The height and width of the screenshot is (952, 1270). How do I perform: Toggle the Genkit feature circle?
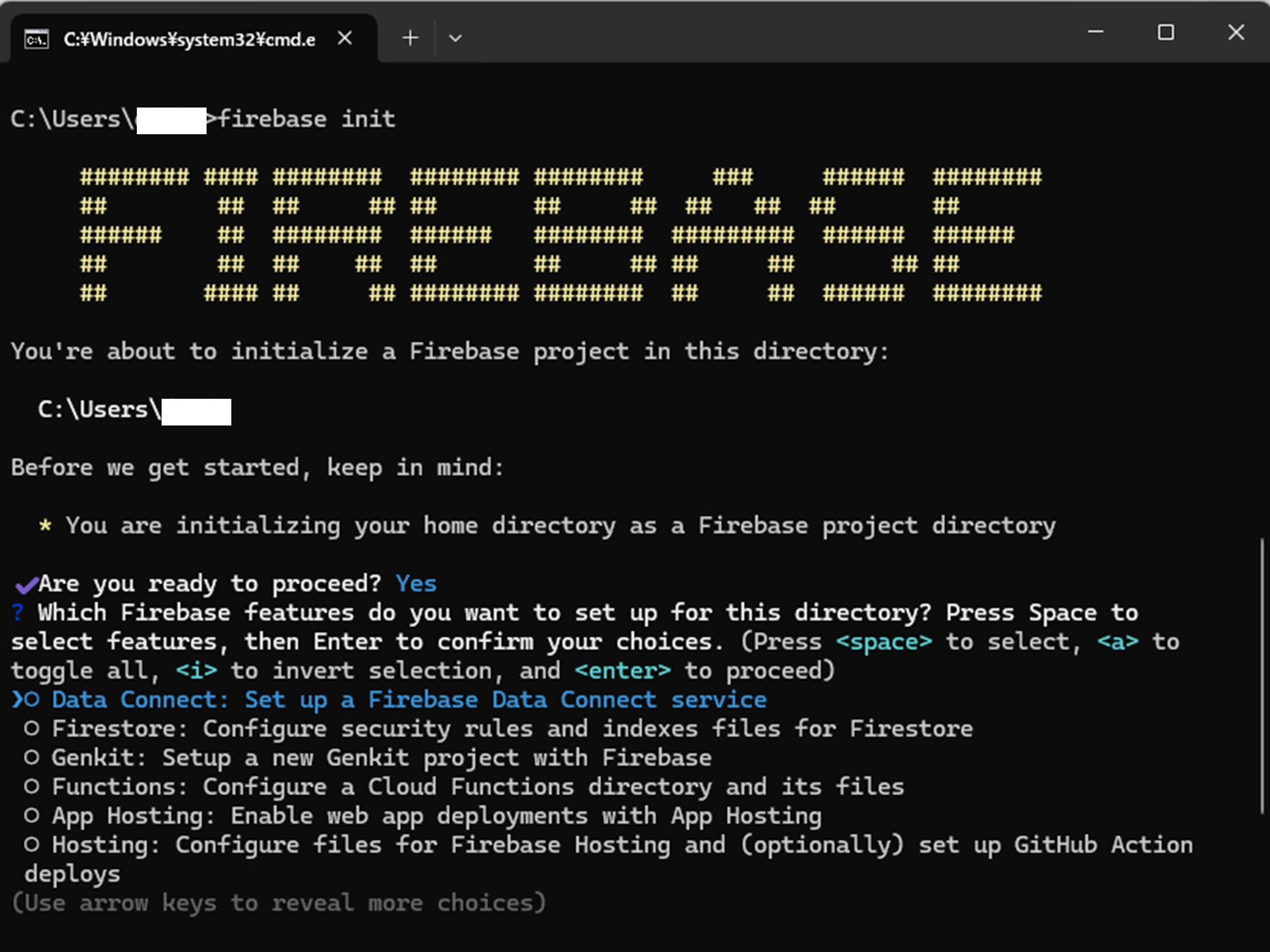pos(32,758)
